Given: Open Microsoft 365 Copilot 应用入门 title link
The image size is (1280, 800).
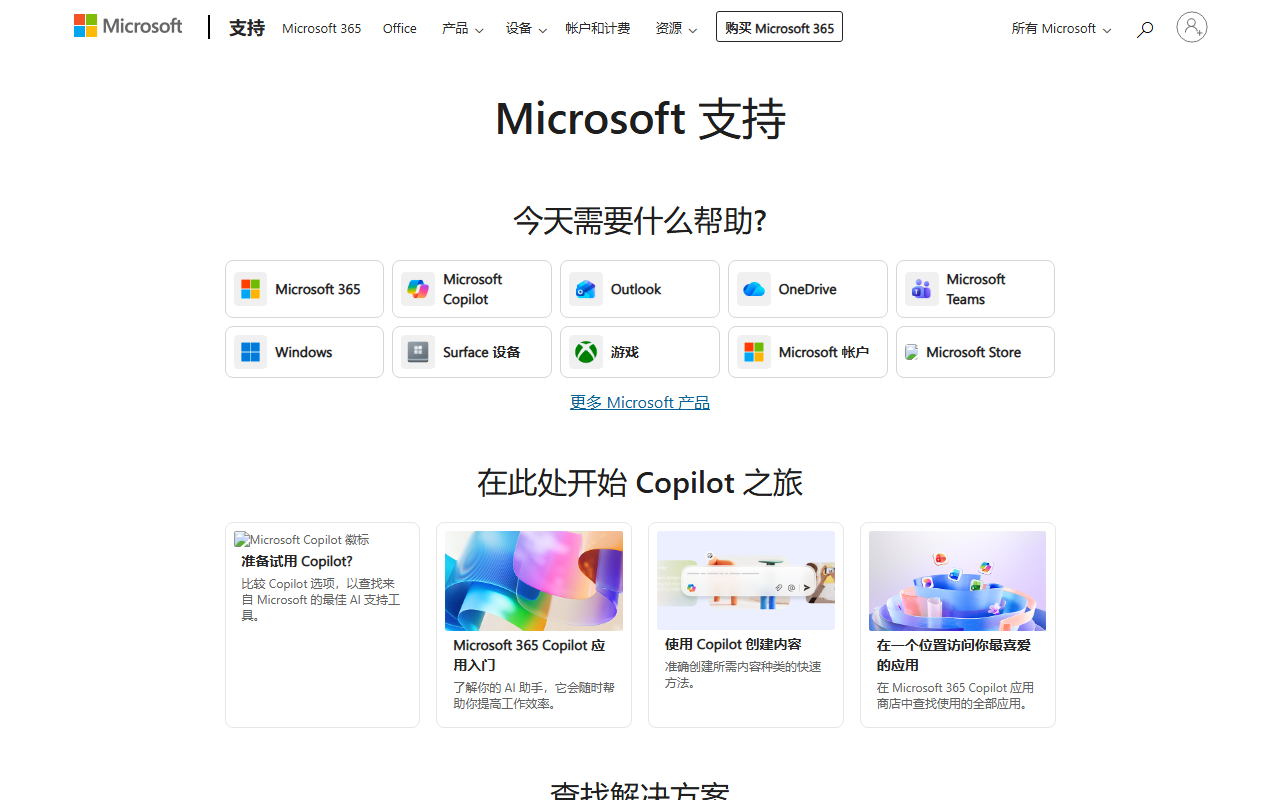Looking at the screenshot, I should tap(529, 655).
